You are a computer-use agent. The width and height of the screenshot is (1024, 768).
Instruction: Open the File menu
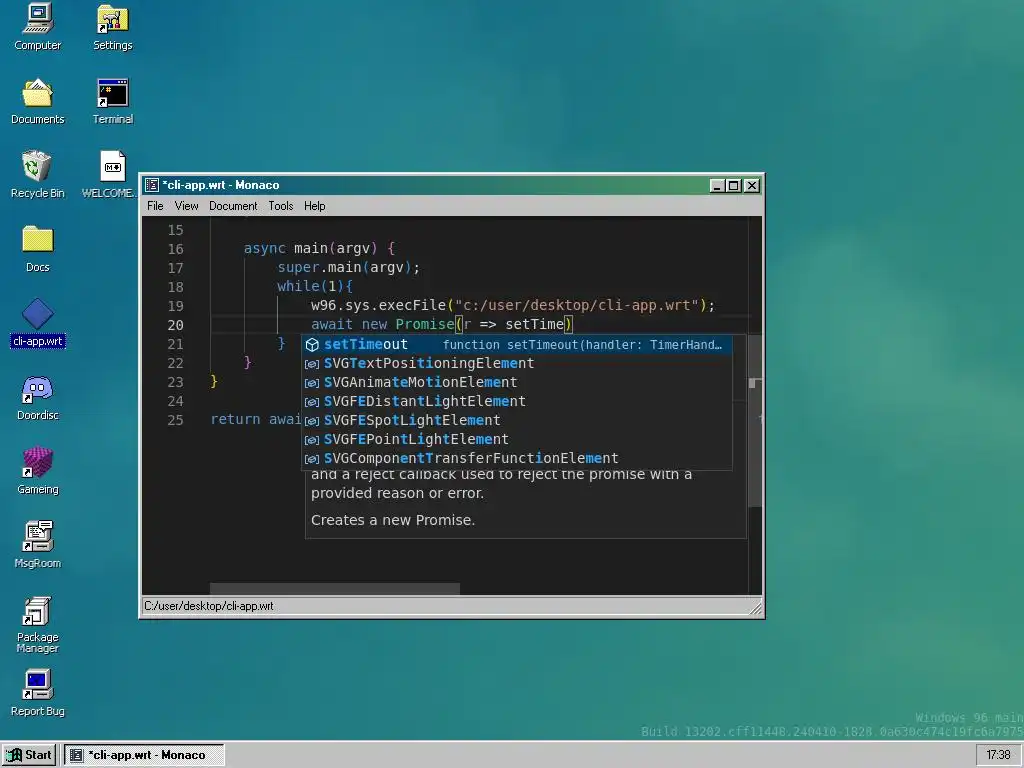point(155,206)
